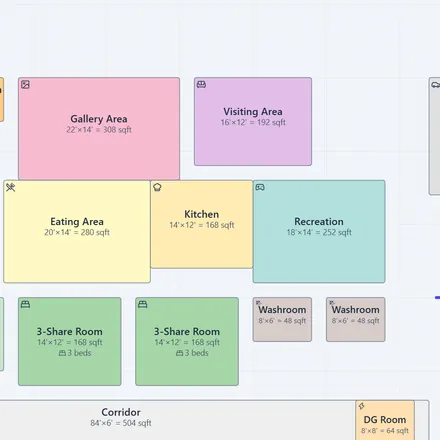Viewport: 440px width, 440px height.
Task: Click bed icon on right 3-Share Room
Action: tap(143, 304)
